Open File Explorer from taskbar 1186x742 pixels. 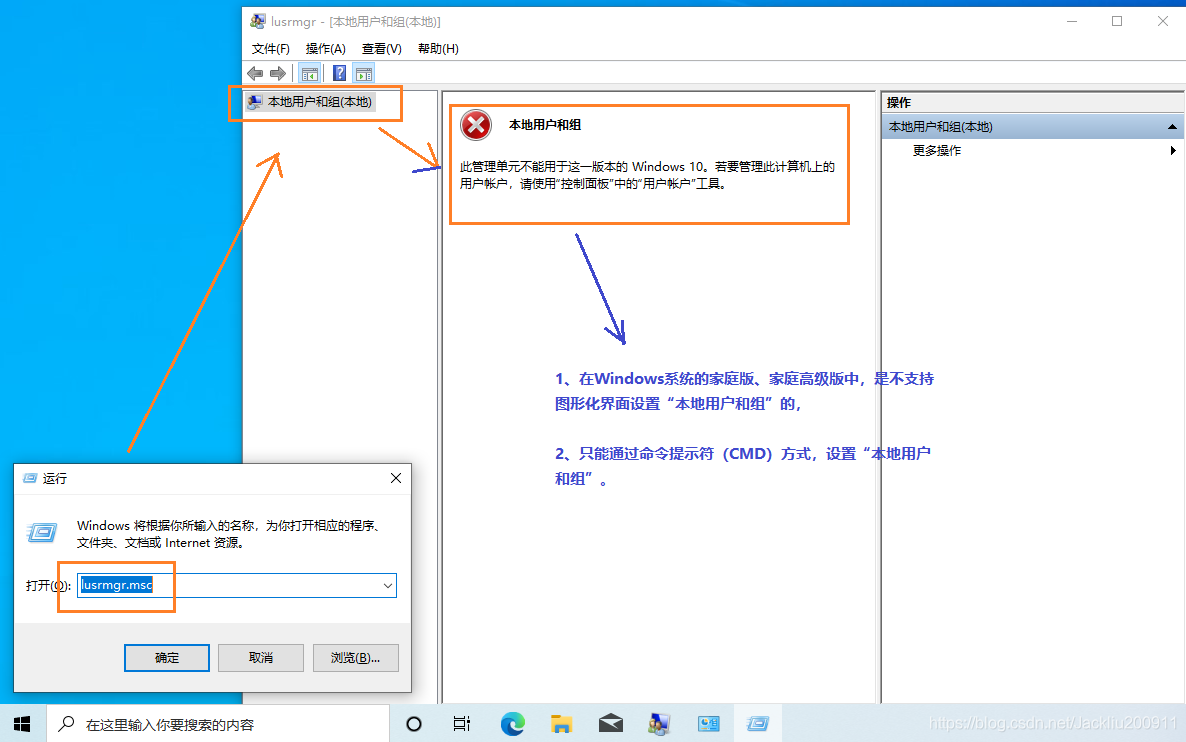point(561,724)
